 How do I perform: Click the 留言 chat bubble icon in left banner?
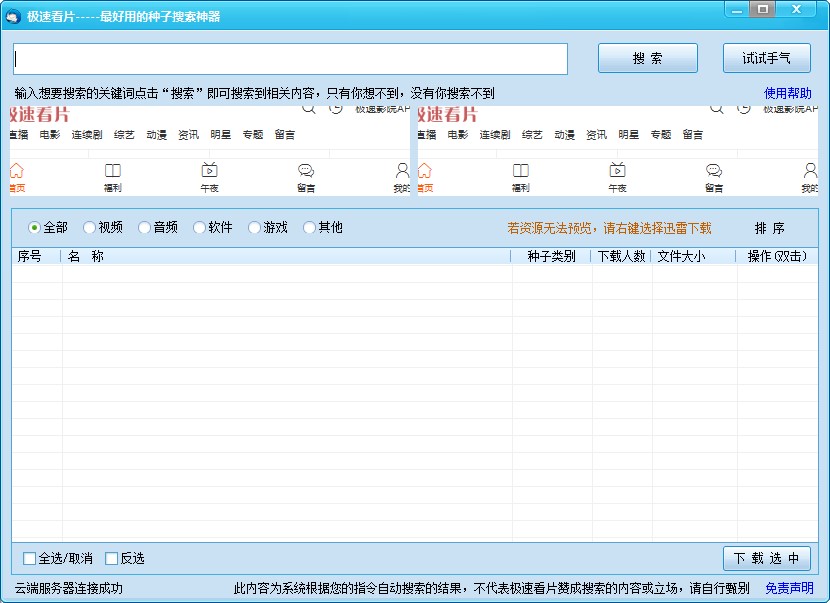[x=306, y=171]
